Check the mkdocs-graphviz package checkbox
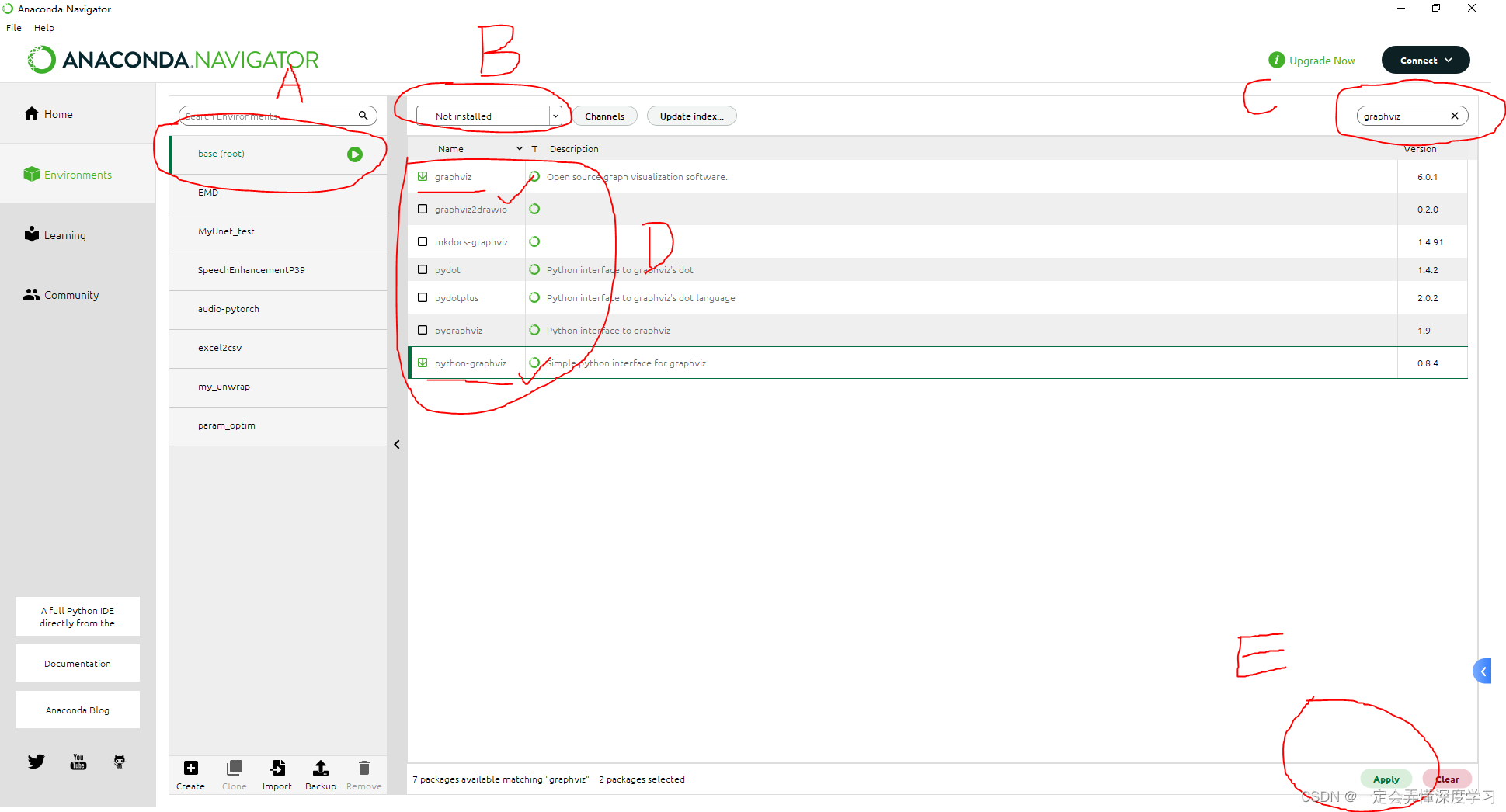 pos(423,241)
